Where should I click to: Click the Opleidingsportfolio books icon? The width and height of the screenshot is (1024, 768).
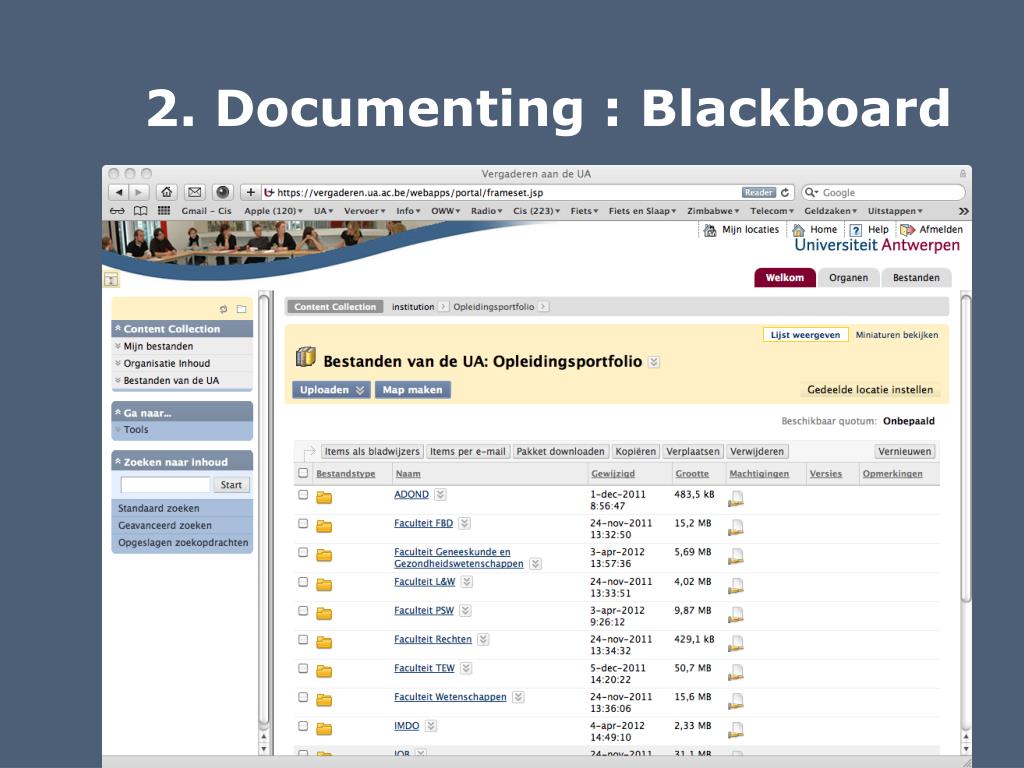[306, 357]
